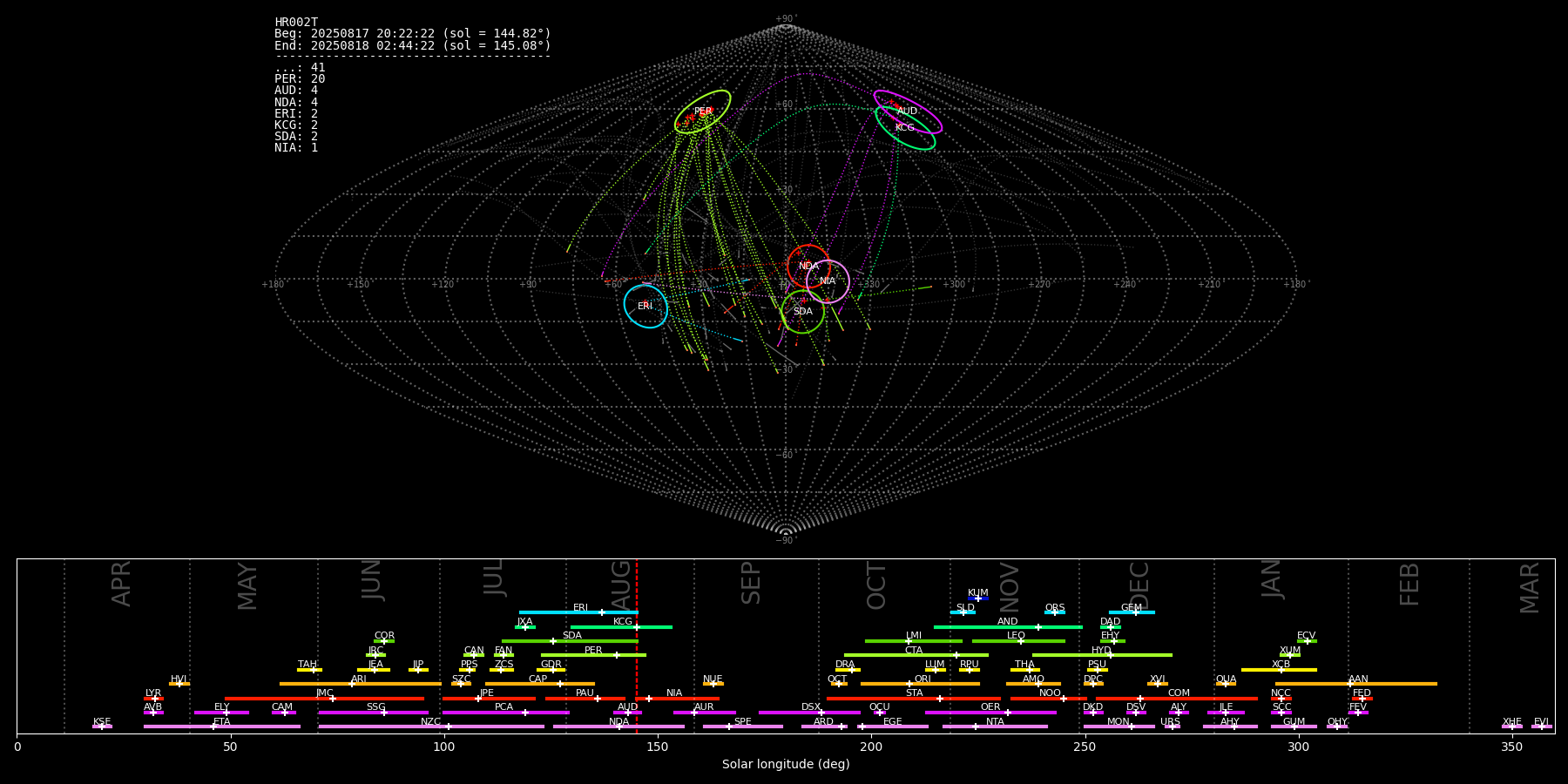Click the 'Solar longitude (deg)' axis label

786,764
